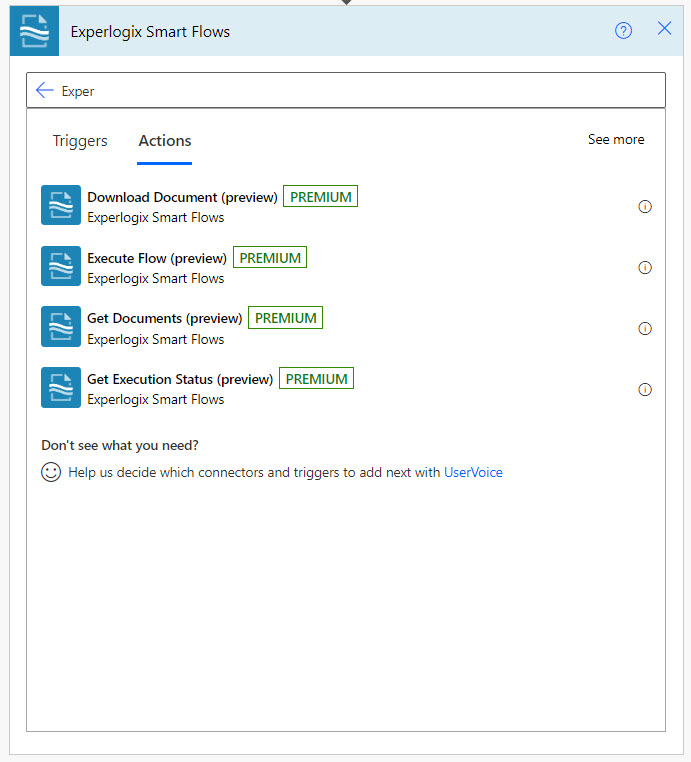The width and height of the screenshot is (691, 762).
Task: Add the Get Execution Status (preview) action
Action: 180,379
